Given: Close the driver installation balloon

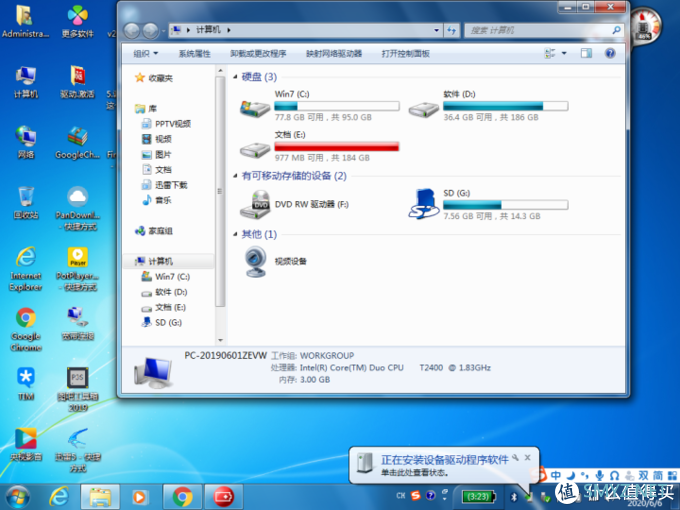Looking at the screenshot, I should point(527,457).
